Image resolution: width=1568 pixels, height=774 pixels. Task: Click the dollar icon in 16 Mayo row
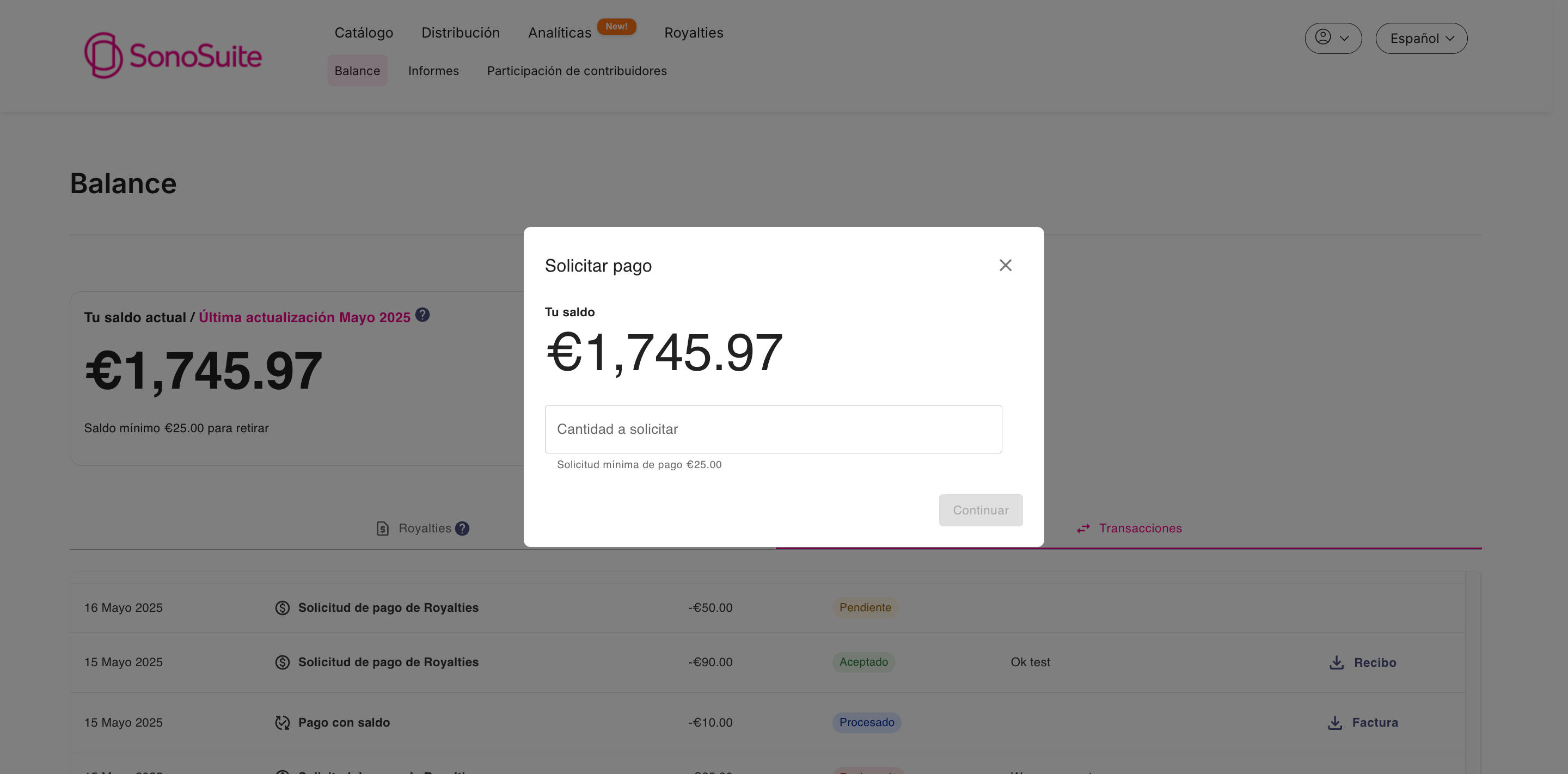pyautogui.click(x=283, y=608)
